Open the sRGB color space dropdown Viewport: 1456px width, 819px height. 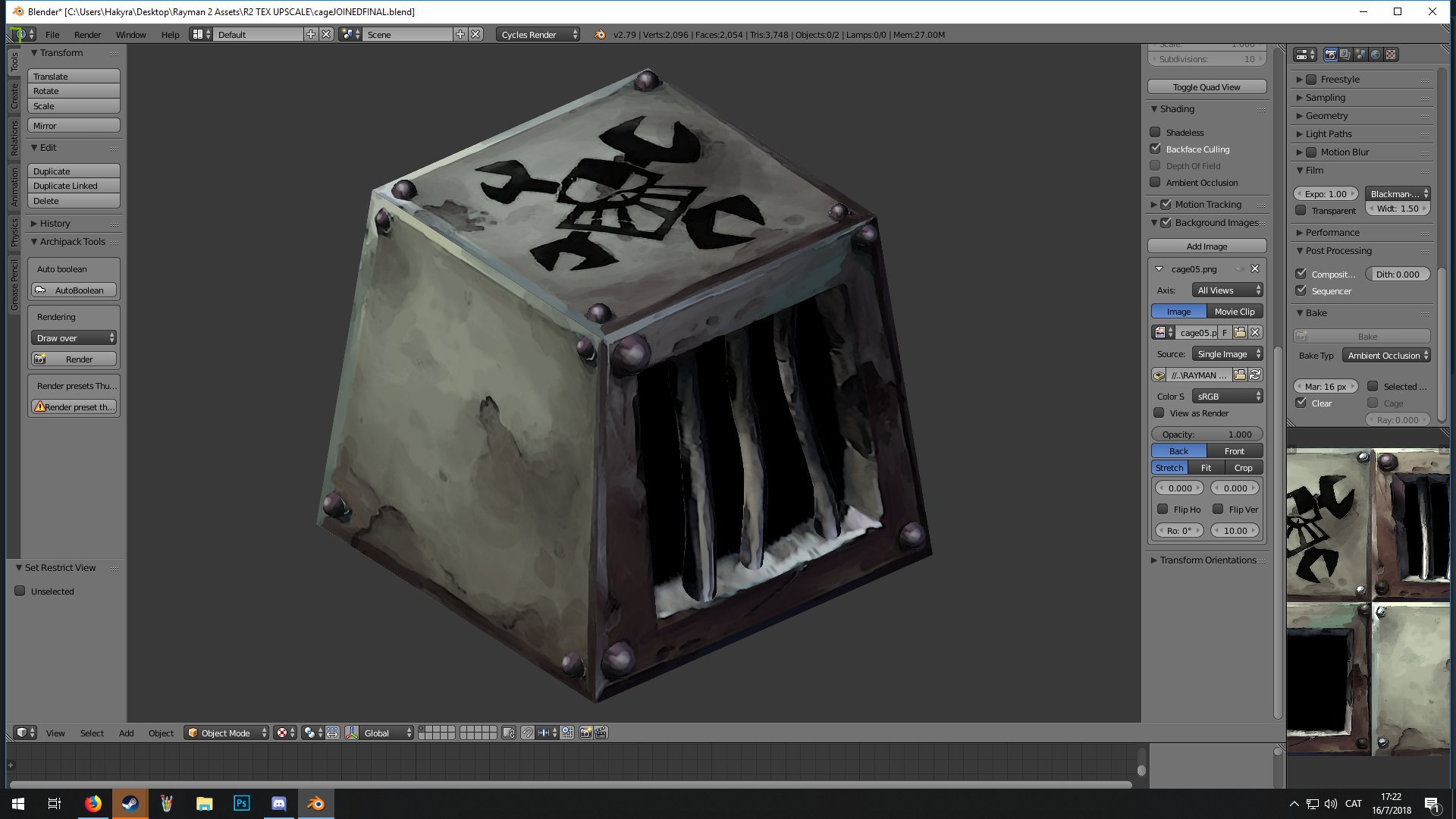(1228, 396)
